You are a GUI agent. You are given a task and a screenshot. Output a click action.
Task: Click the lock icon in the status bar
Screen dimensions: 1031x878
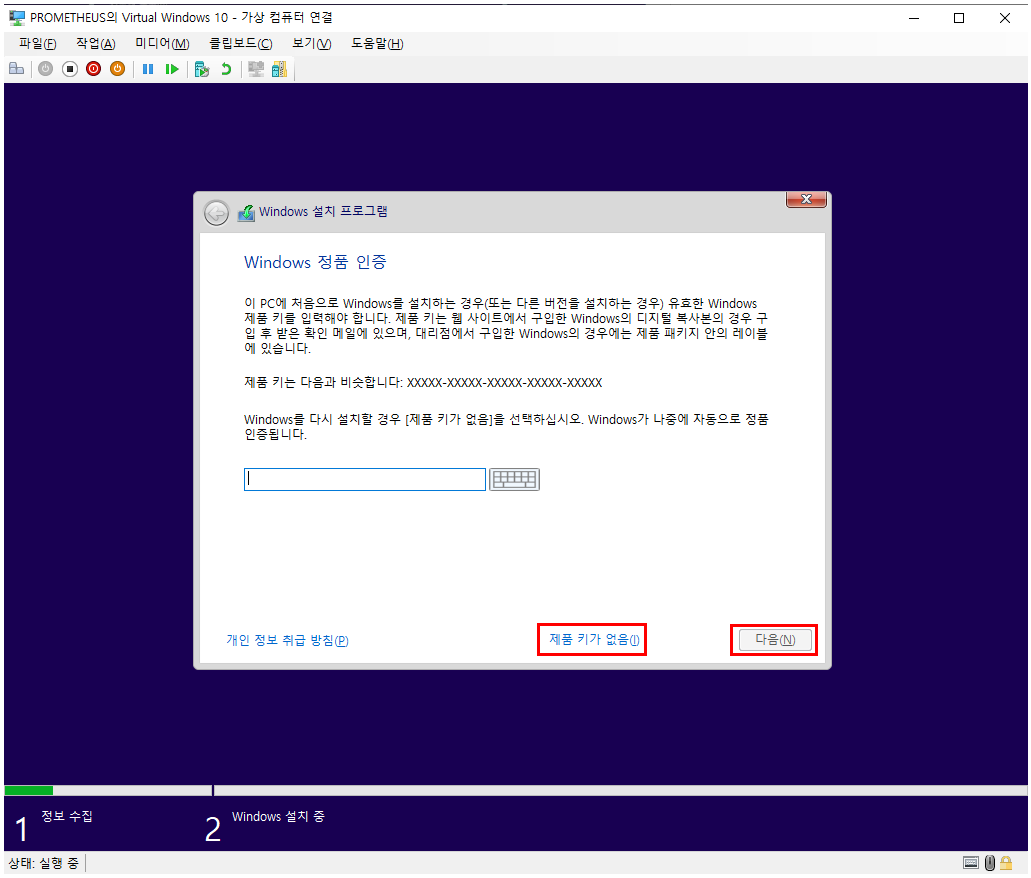[x=1006, y=863]
